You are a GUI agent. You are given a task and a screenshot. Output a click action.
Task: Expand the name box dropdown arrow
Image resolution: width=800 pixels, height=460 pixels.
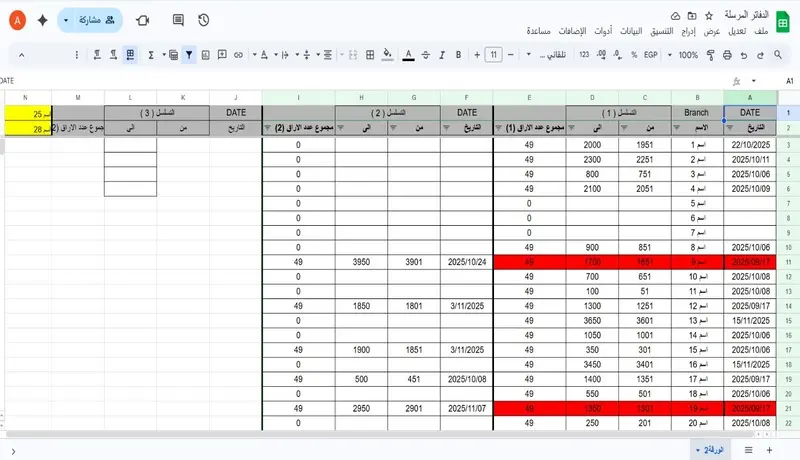point(754,81)
